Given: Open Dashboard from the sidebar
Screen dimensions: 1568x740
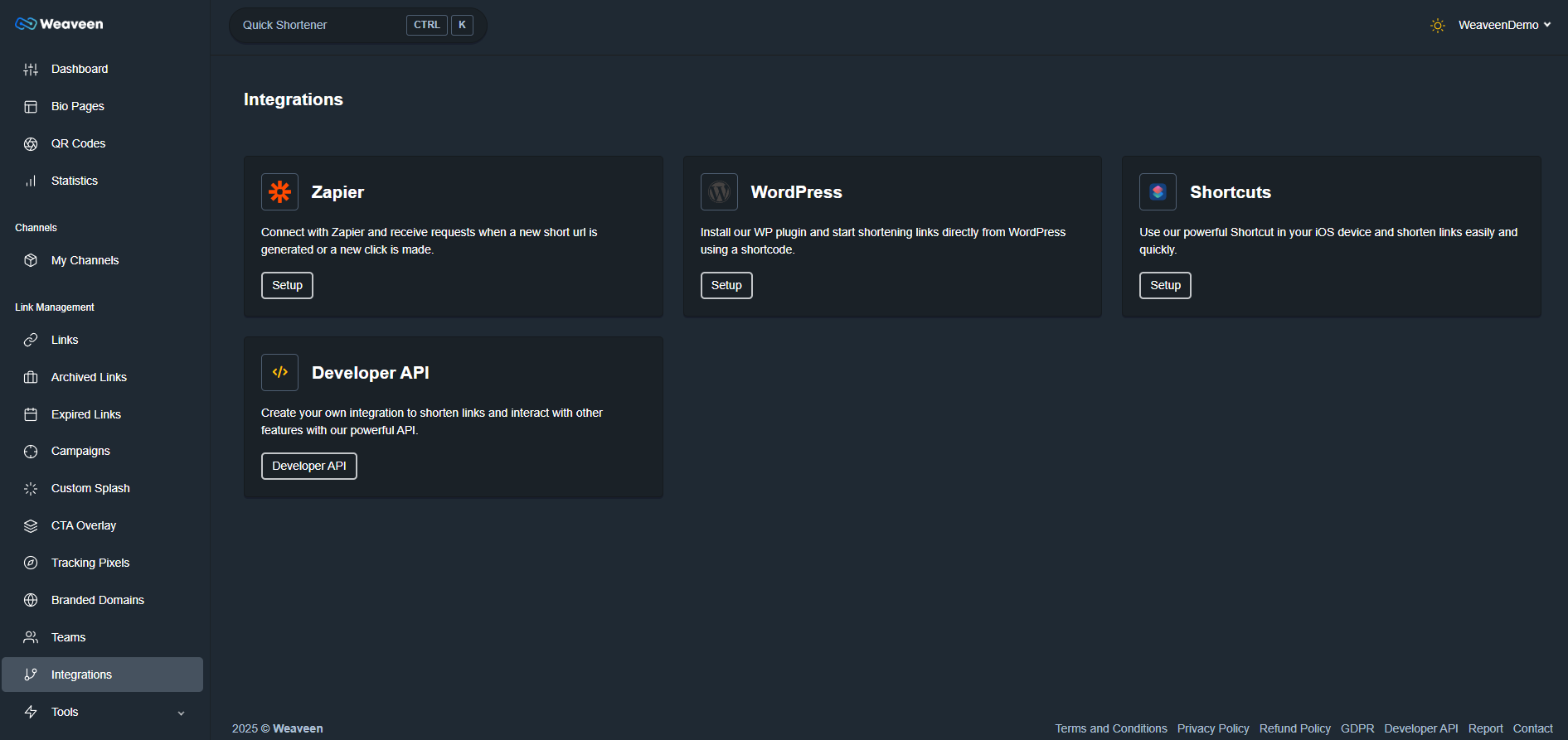Looking at the screenshot, I should pos(80,69).
